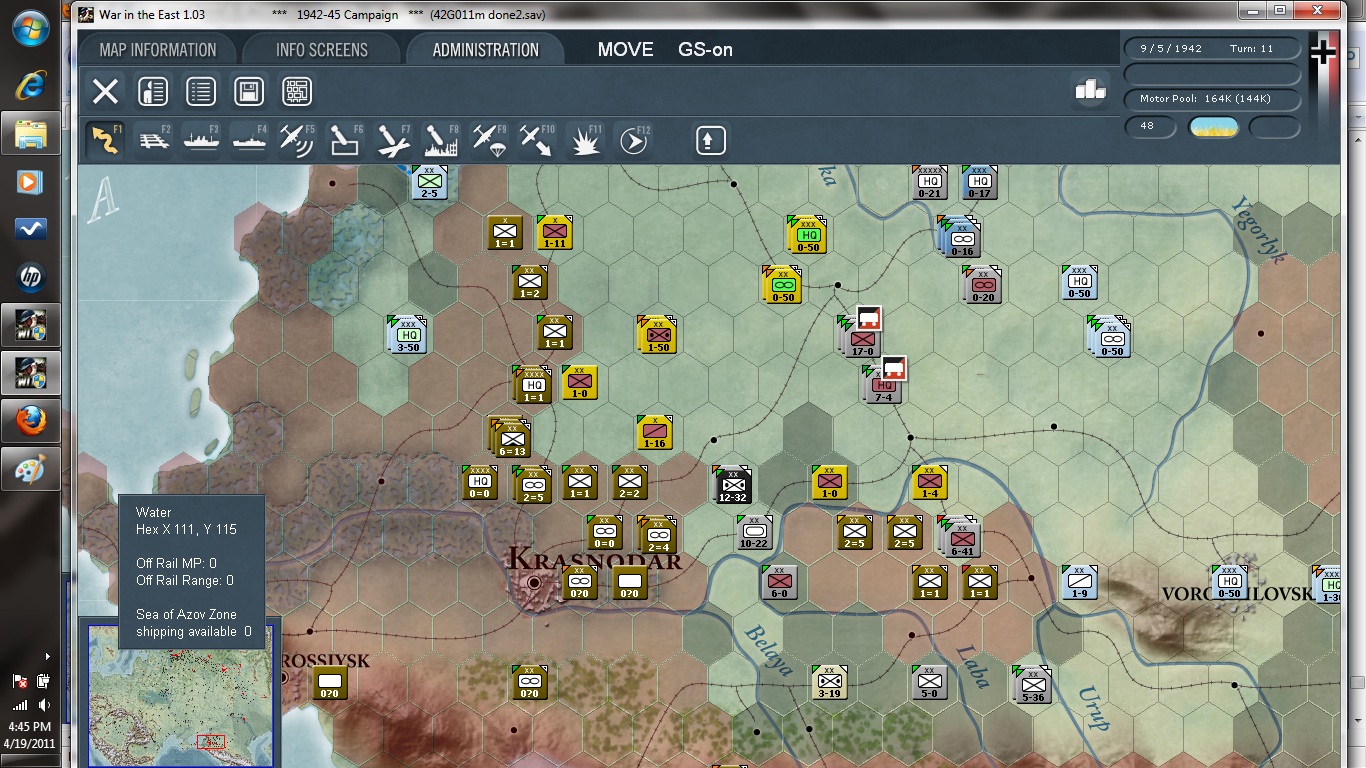Activate Naval Transport mode (F3)
The height and width of the screenshot is (768, 1366).
click(x=201, y=140)
